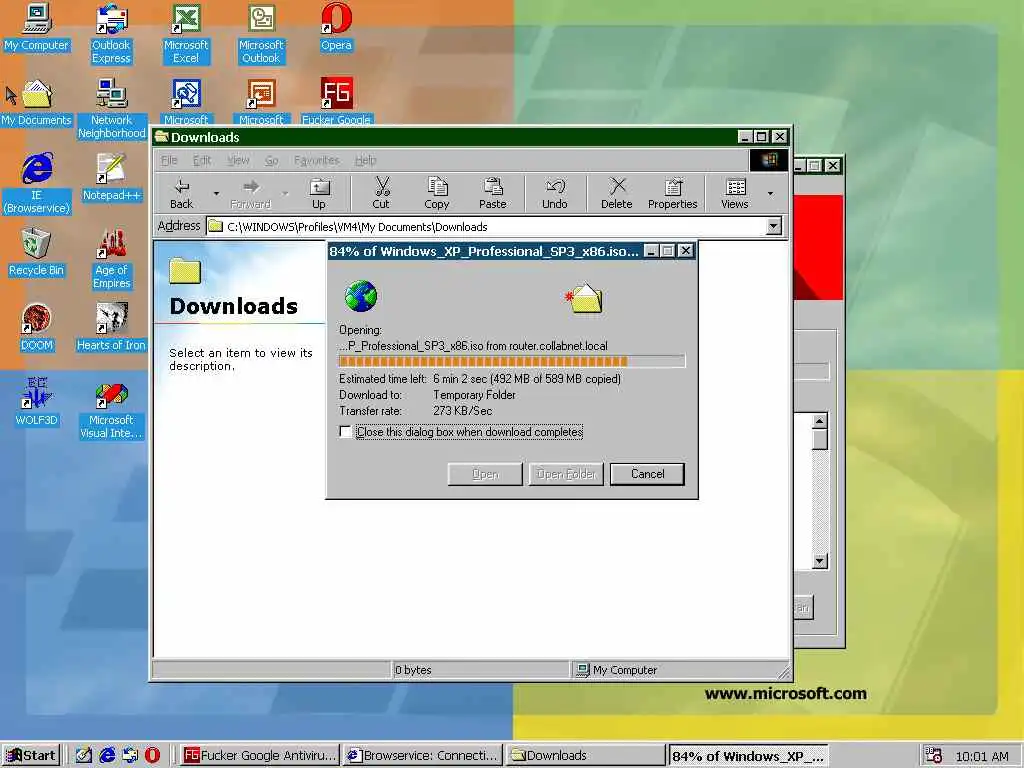Click the Windows logo throbber
Screen dimensions: 1024x768
pyautogui.click(x=769, y=160)
